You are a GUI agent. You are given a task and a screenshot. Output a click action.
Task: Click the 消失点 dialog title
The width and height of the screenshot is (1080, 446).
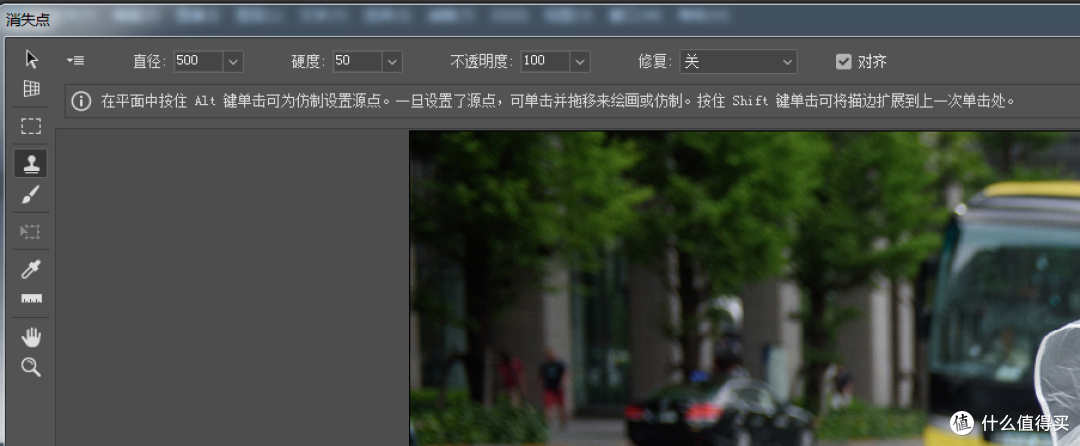28,19
